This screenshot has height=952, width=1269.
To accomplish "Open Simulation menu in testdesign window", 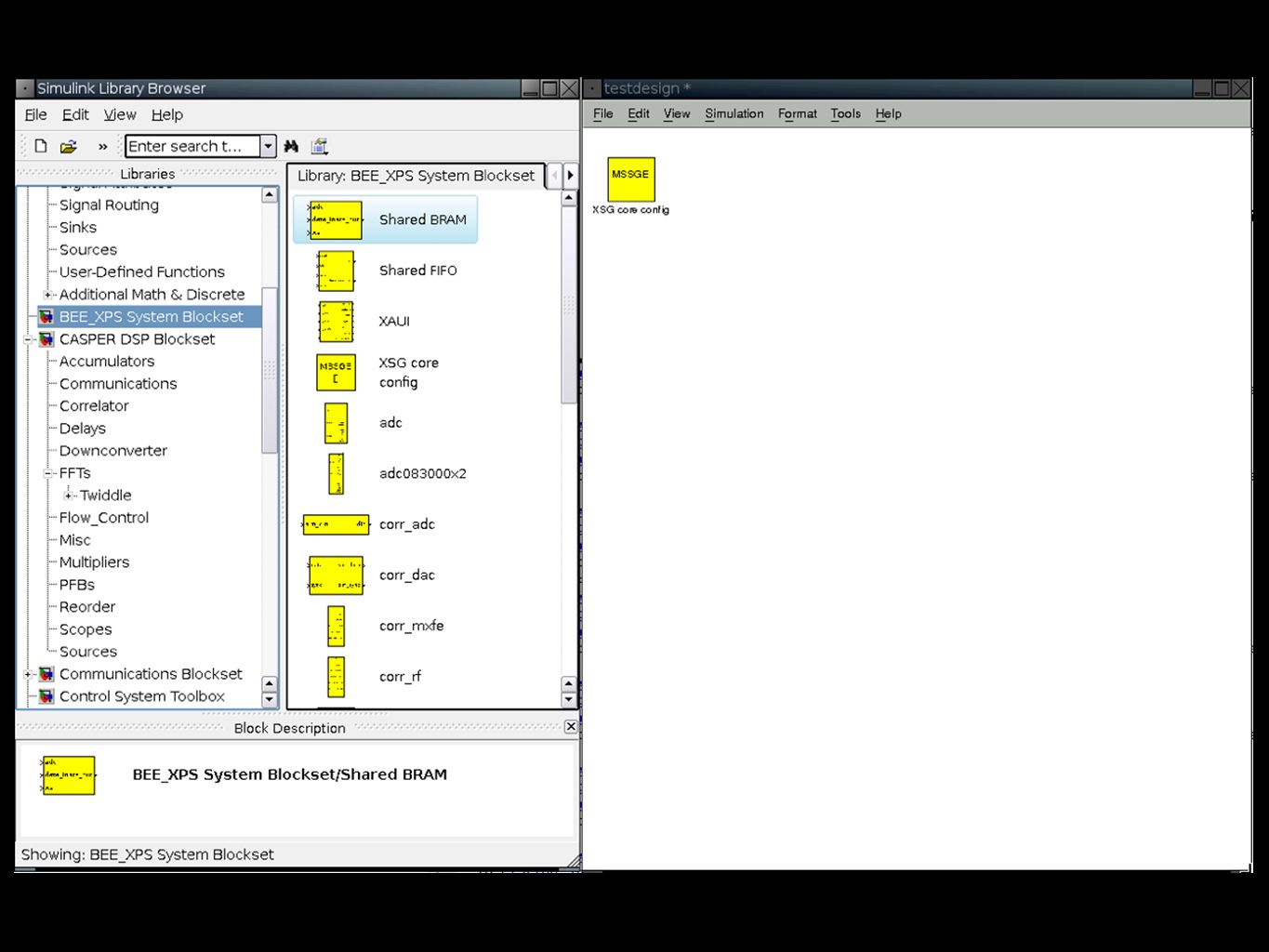I will point(734,113).
